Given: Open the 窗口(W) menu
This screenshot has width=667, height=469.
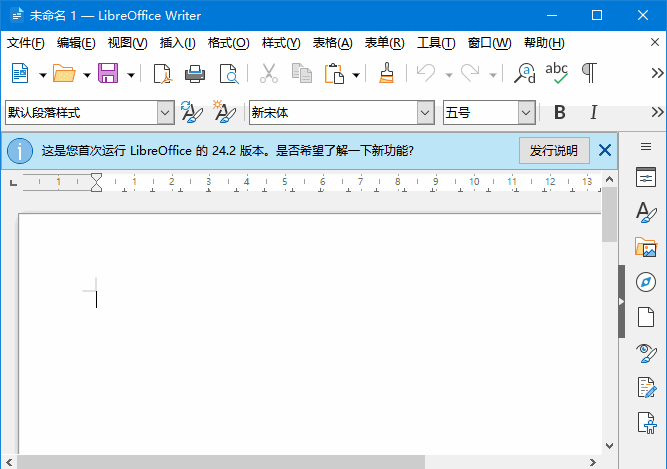Looking at the screenshot, I should pos(489,43).
